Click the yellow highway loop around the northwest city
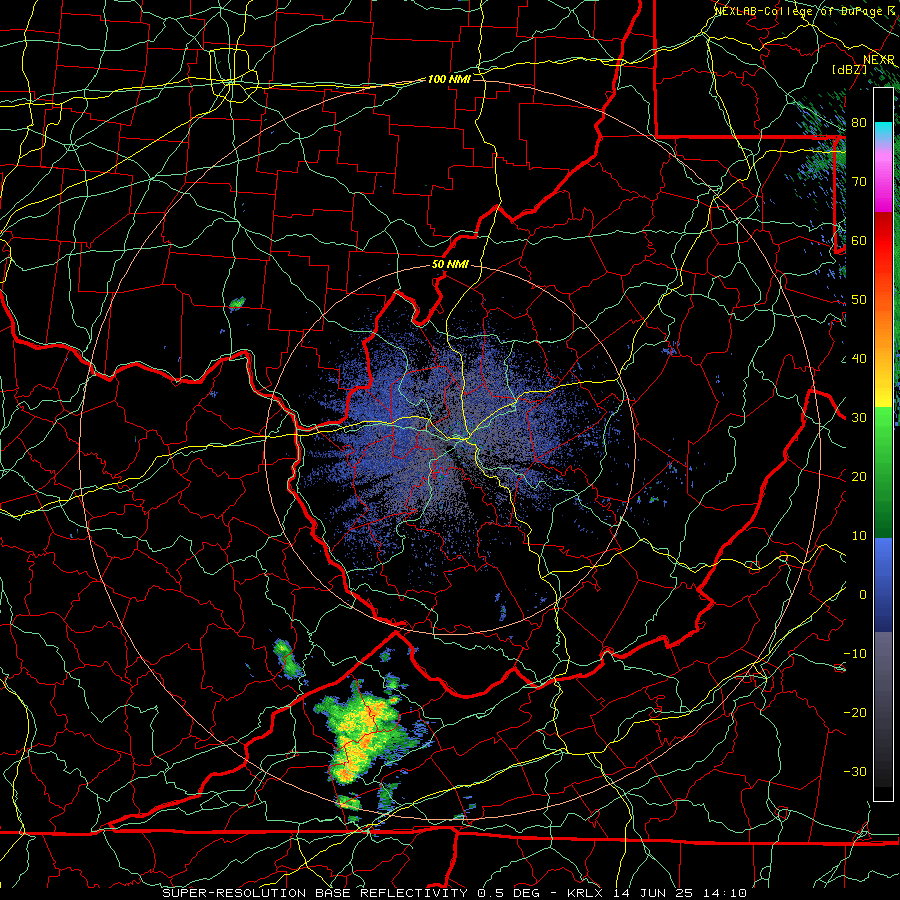 pos(232,76)
